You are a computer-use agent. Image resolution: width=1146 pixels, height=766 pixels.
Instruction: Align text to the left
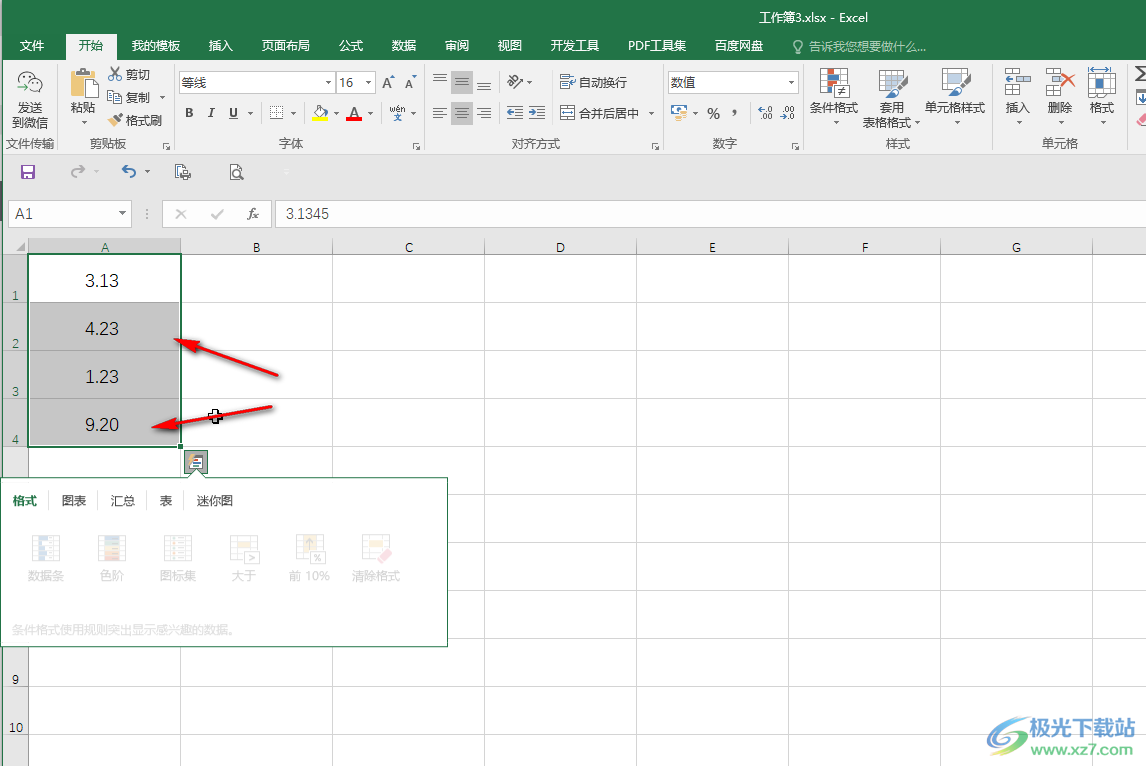440,113
